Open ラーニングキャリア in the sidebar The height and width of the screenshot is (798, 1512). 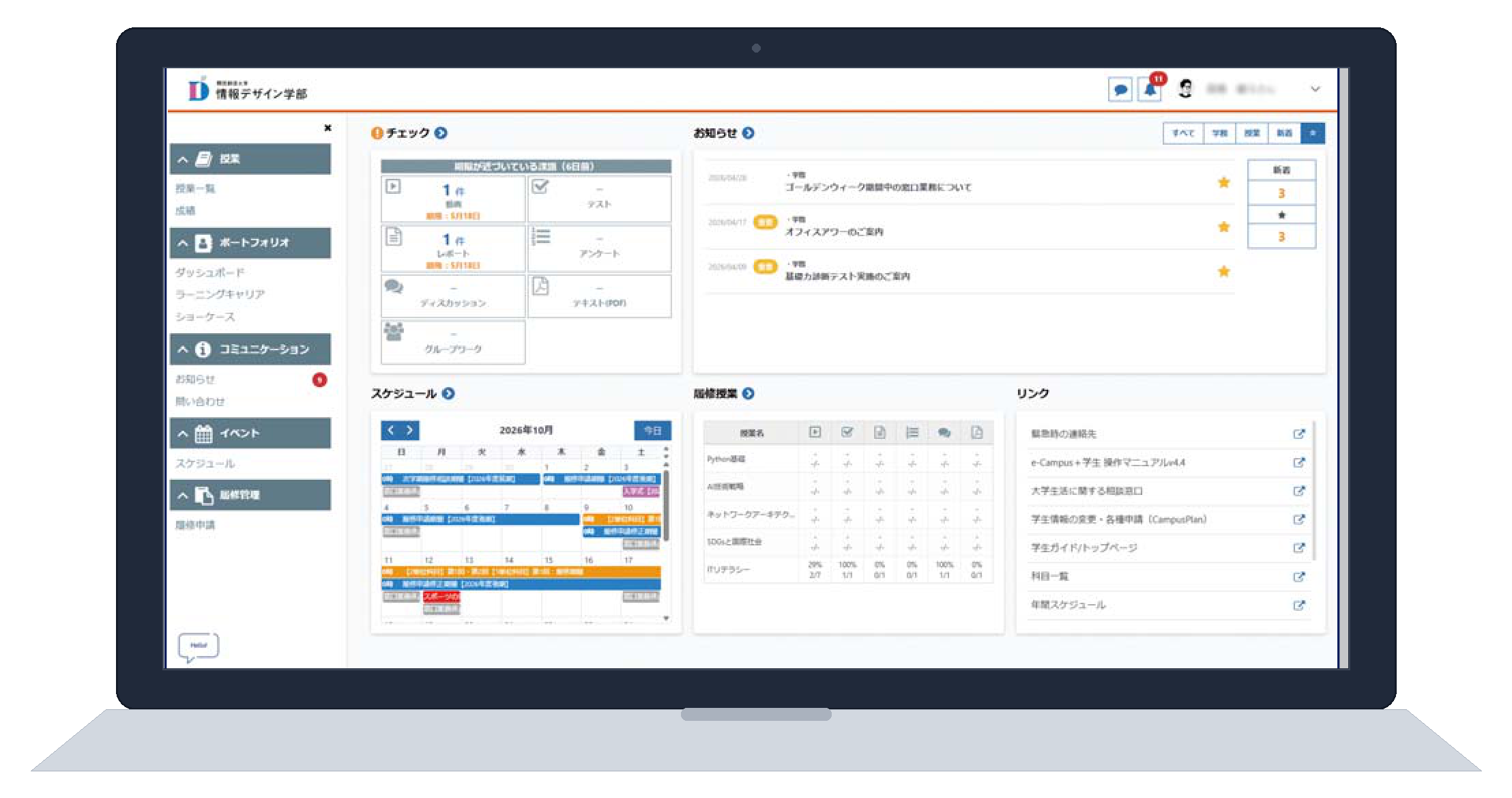tap(220, 294)
